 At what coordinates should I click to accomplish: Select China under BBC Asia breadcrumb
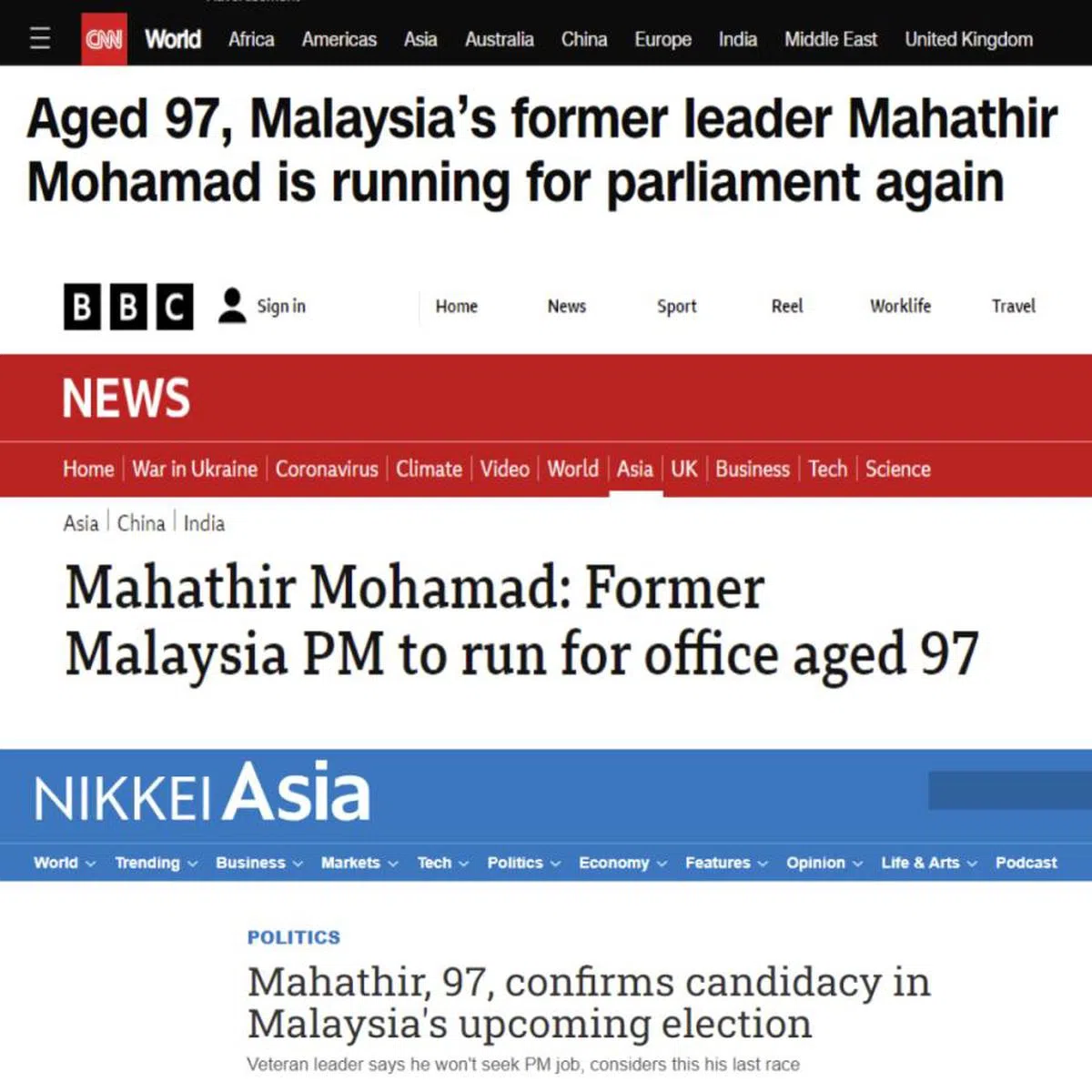[141, 523]
